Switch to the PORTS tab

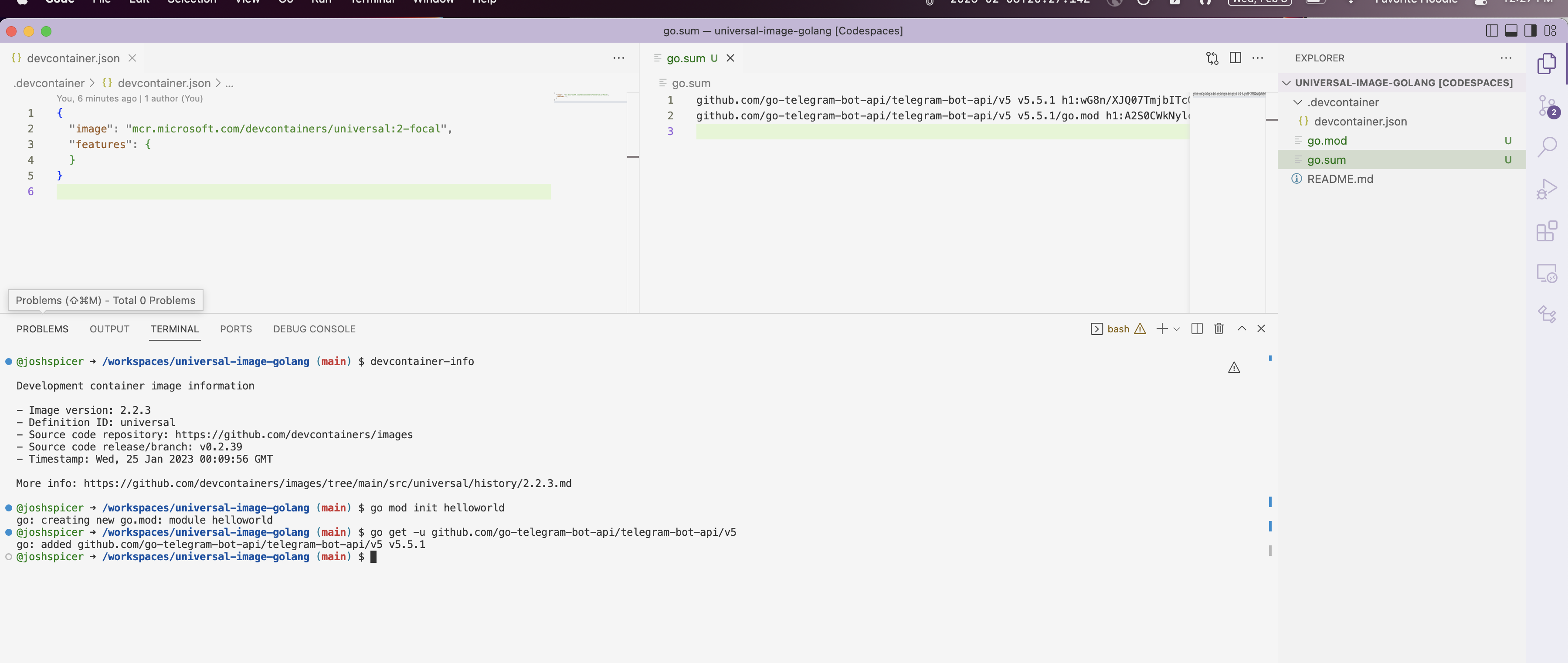[236, 329]
